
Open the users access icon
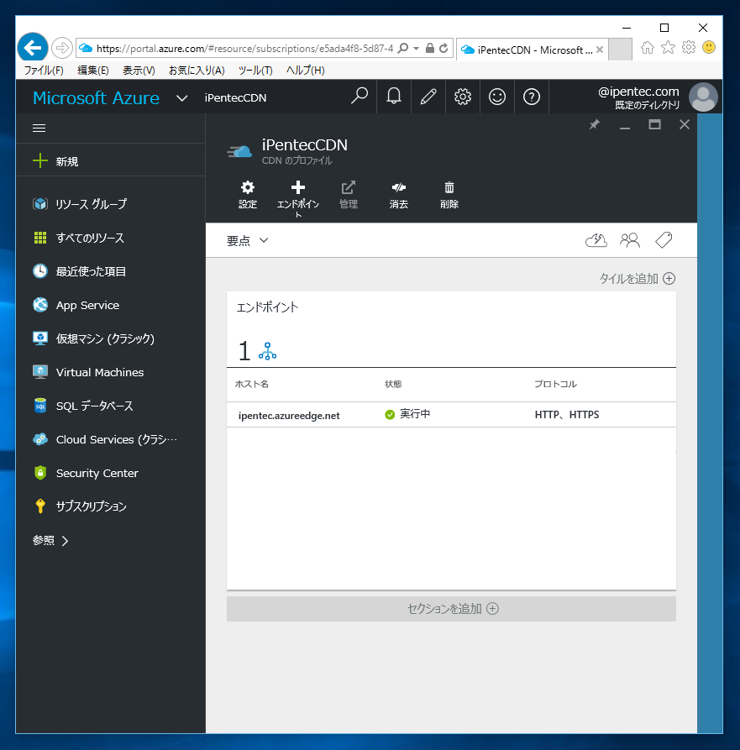(630, 240)
